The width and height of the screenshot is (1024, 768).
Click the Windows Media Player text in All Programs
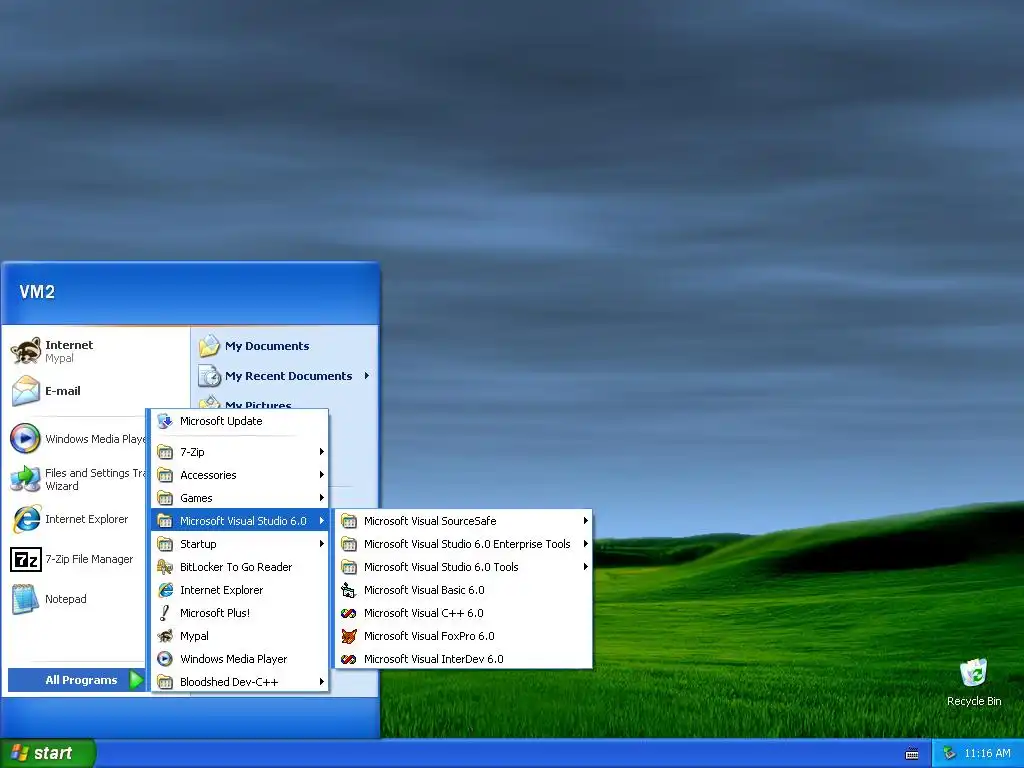click(234, 659)
